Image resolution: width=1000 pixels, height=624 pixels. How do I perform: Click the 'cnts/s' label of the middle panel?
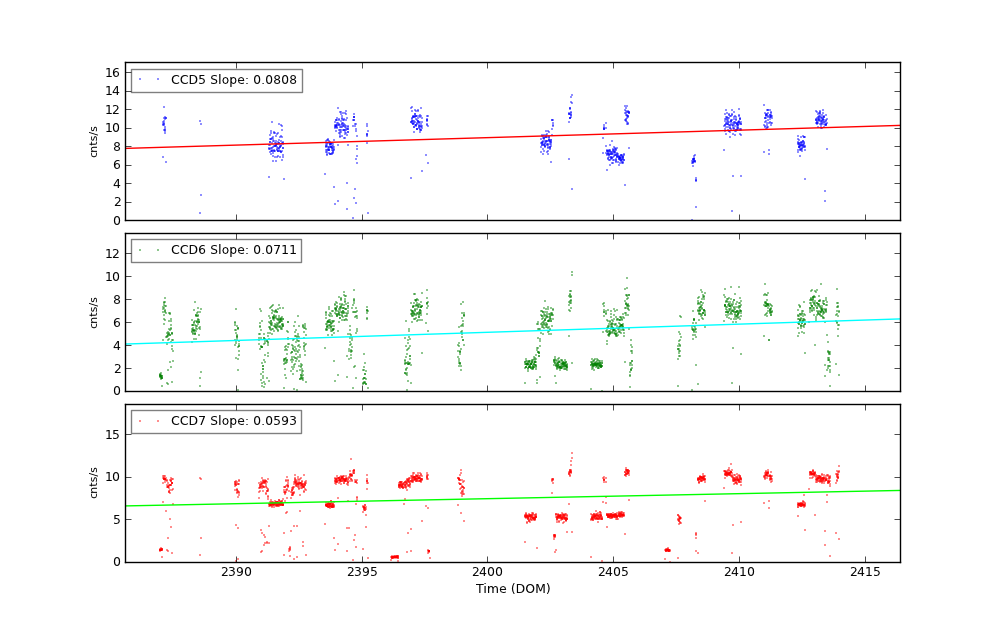click(x=94, y=312)
